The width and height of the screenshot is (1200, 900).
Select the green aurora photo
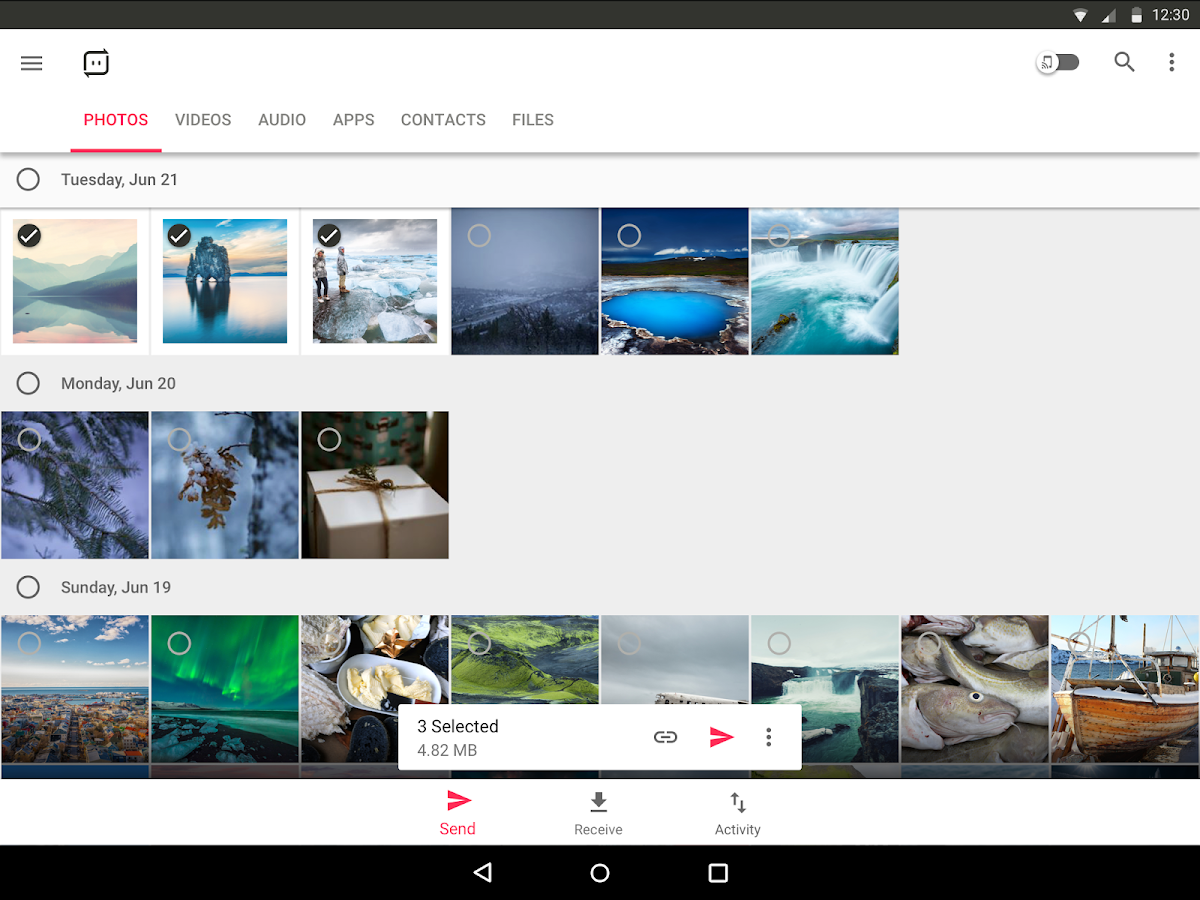(x=179, y=643)
